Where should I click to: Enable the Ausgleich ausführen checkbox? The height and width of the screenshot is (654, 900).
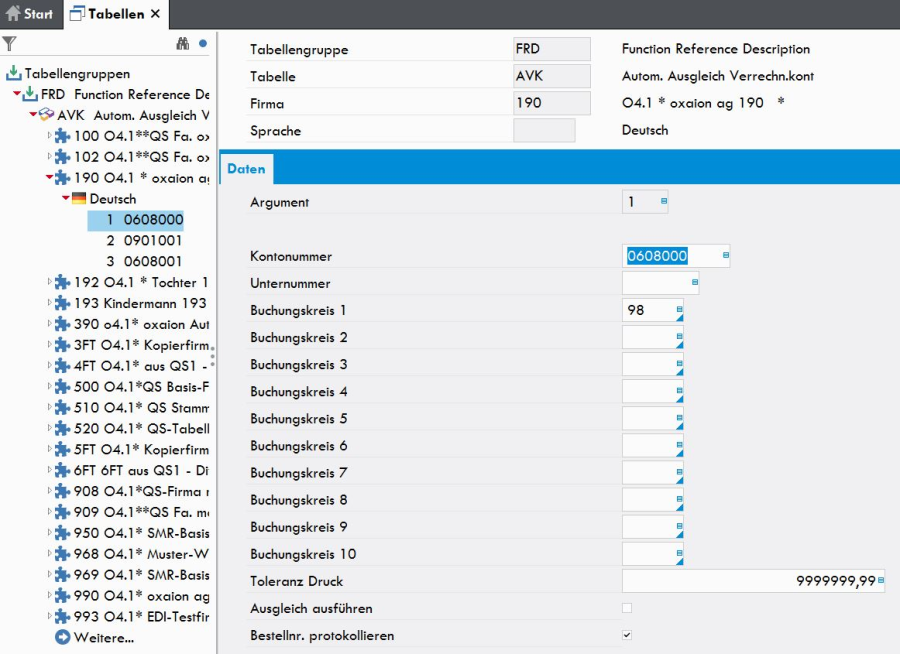pyautogui.click(x=627, y=608)
